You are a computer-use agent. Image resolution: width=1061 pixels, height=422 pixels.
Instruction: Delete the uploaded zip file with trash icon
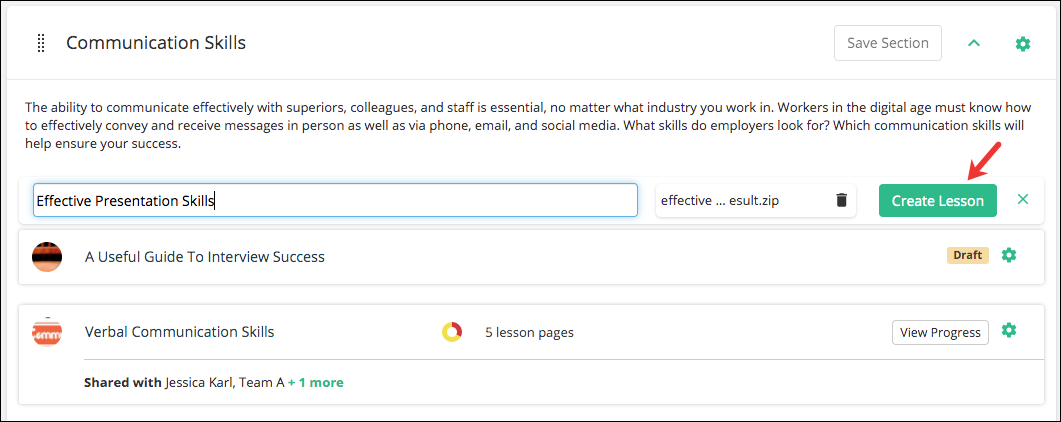click(841, 200)
